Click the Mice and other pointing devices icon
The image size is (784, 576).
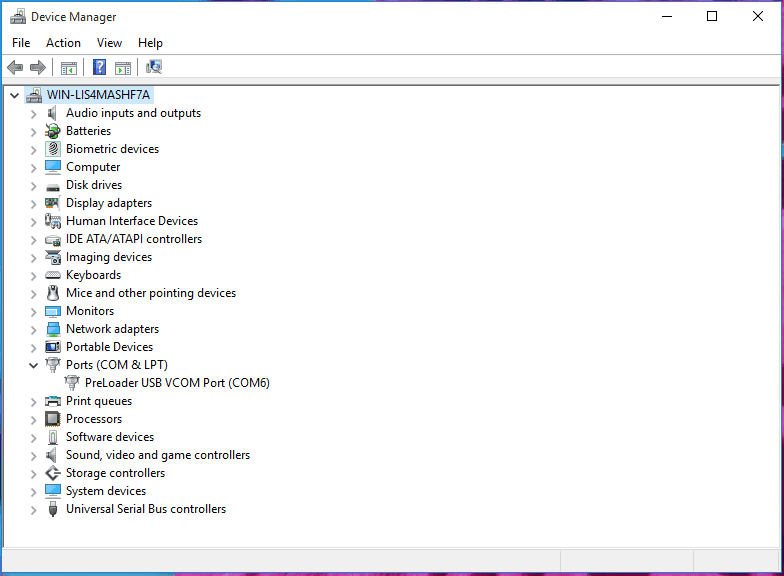coord(53,293)
